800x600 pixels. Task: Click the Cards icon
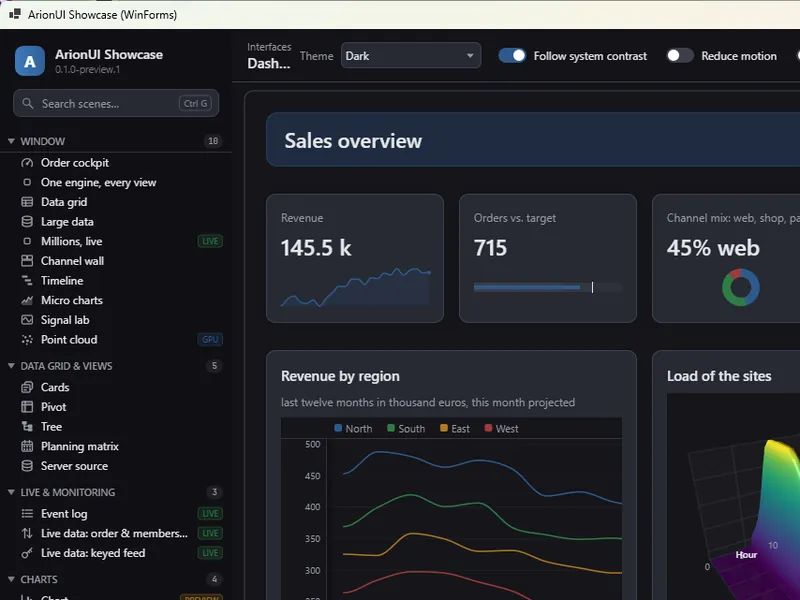27,387
